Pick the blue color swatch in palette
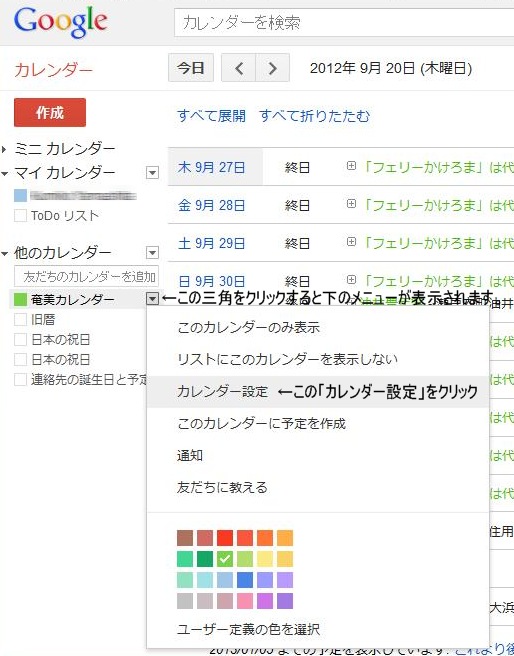This screenshot has width=514, height=656. point(245,580)
